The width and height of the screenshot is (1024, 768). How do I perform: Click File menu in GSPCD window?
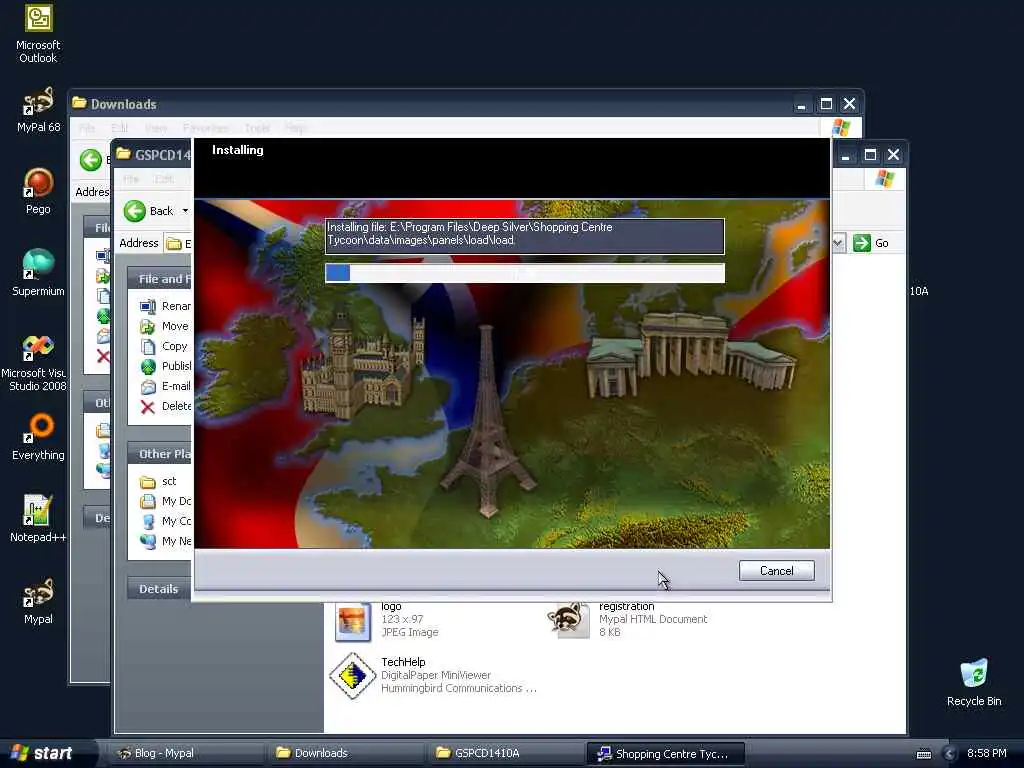tap(131, 179)
